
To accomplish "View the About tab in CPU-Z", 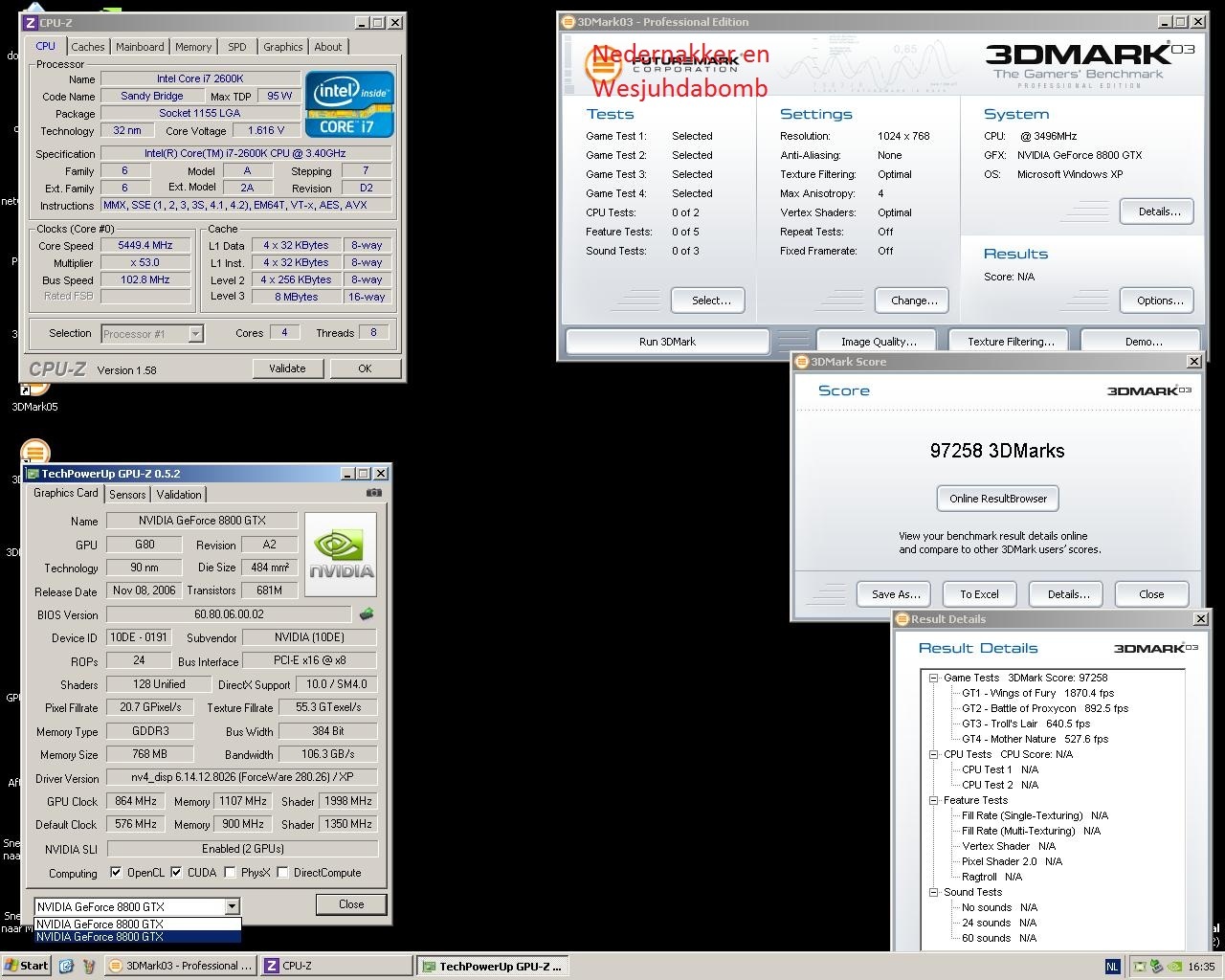I will pos(328,47).
